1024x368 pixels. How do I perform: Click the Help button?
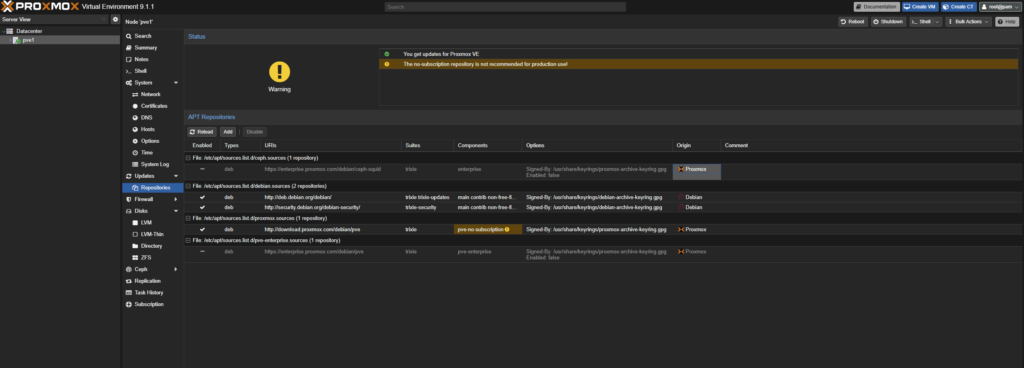click(1006, 22)
